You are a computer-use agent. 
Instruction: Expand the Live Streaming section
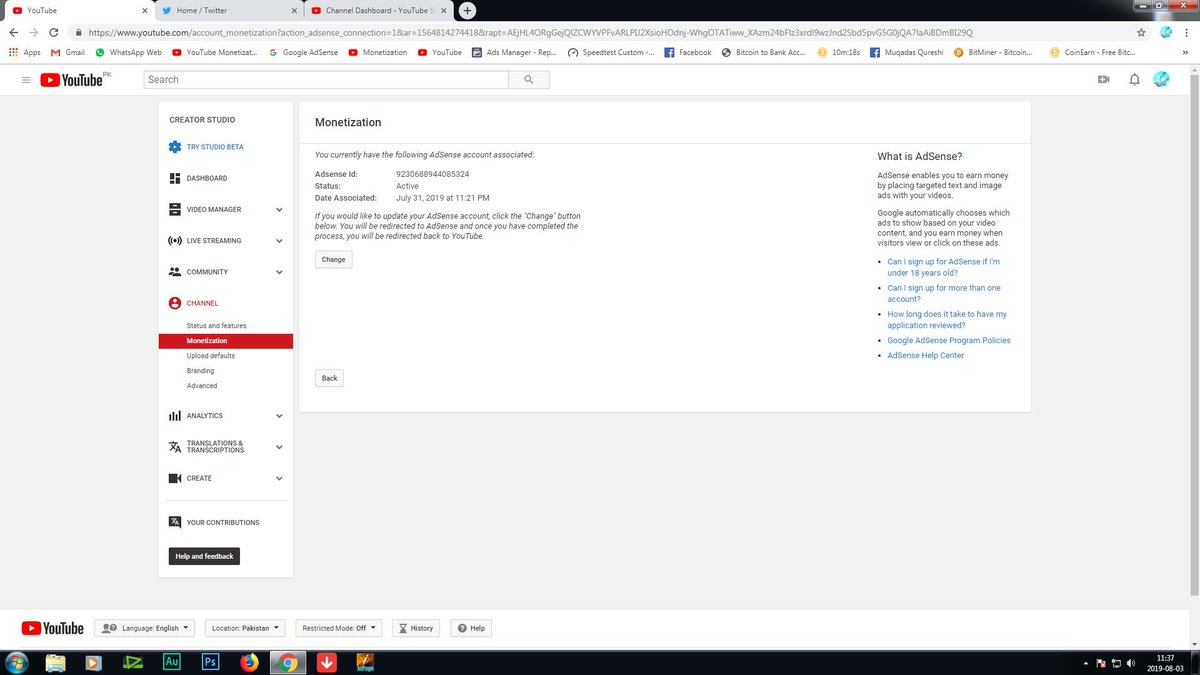279,241
